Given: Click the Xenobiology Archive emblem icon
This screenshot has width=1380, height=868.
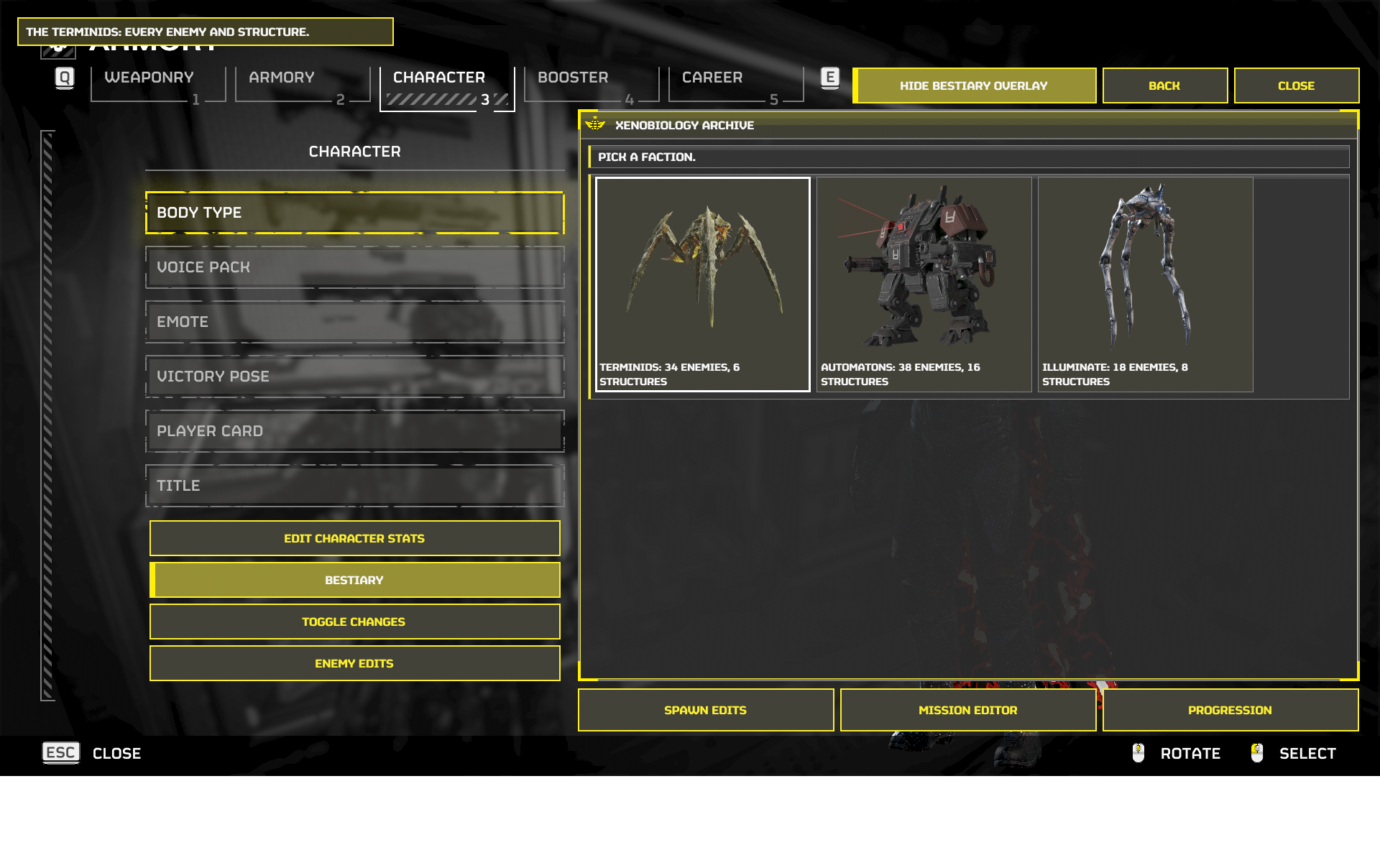Looking at the screenshot, I should click(x=595, y=124).
